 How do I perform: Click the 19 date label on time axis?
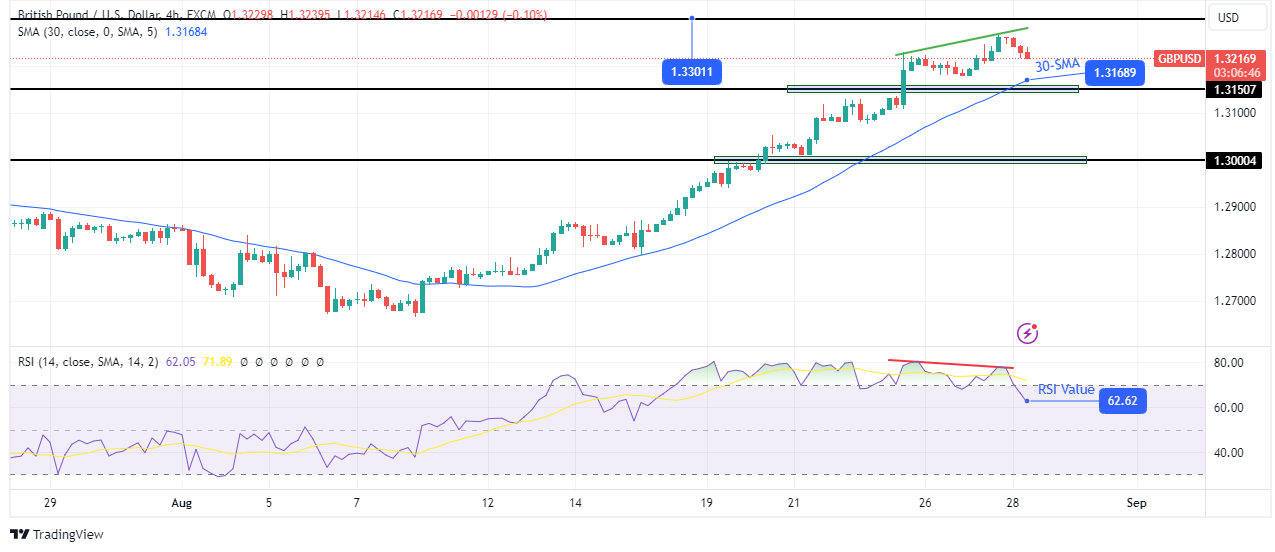pos(707,501)
